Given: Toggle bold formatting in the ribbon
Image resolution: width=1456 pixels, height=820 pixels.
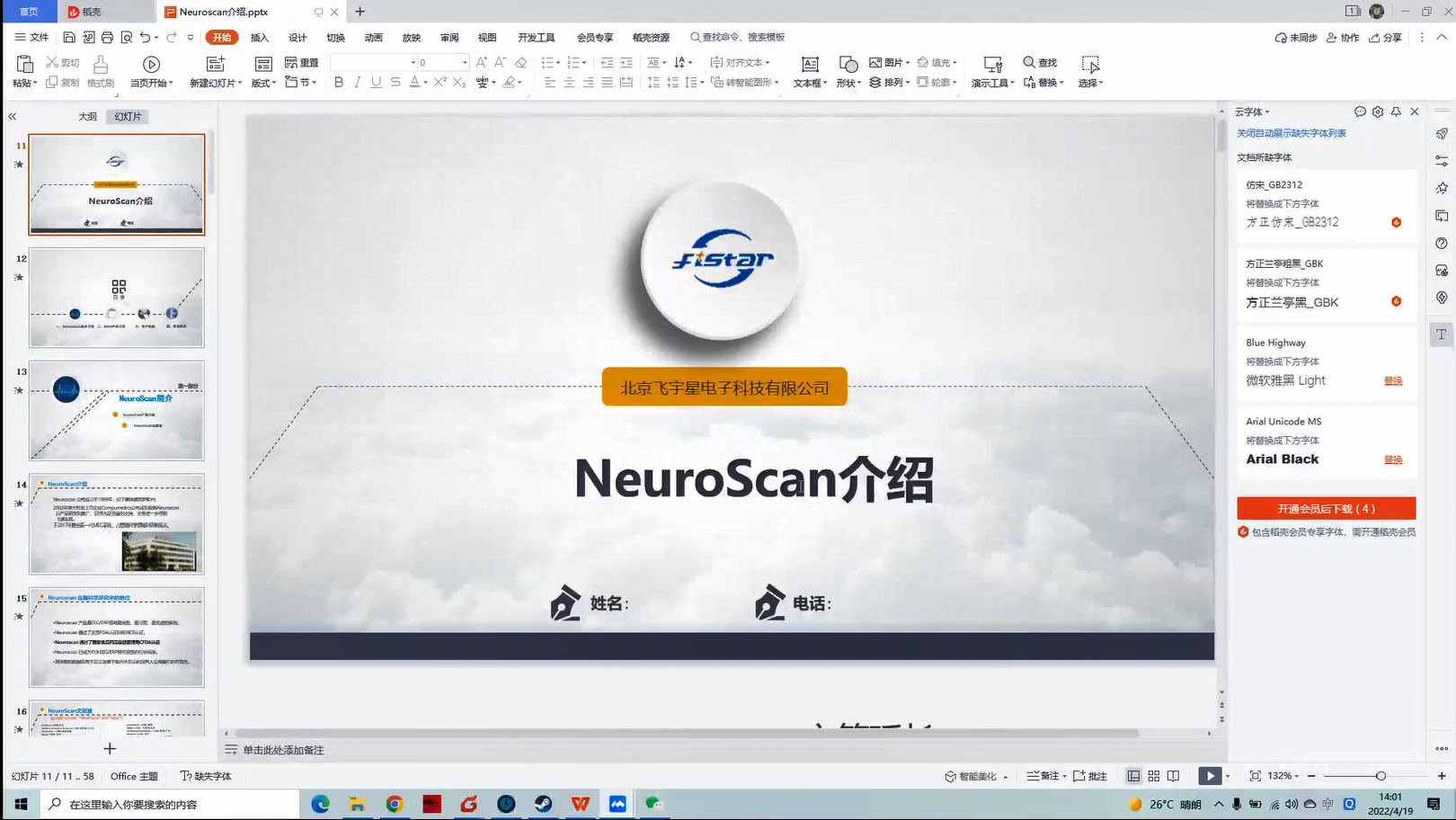Looking at the screenshot, I should 339,83.
